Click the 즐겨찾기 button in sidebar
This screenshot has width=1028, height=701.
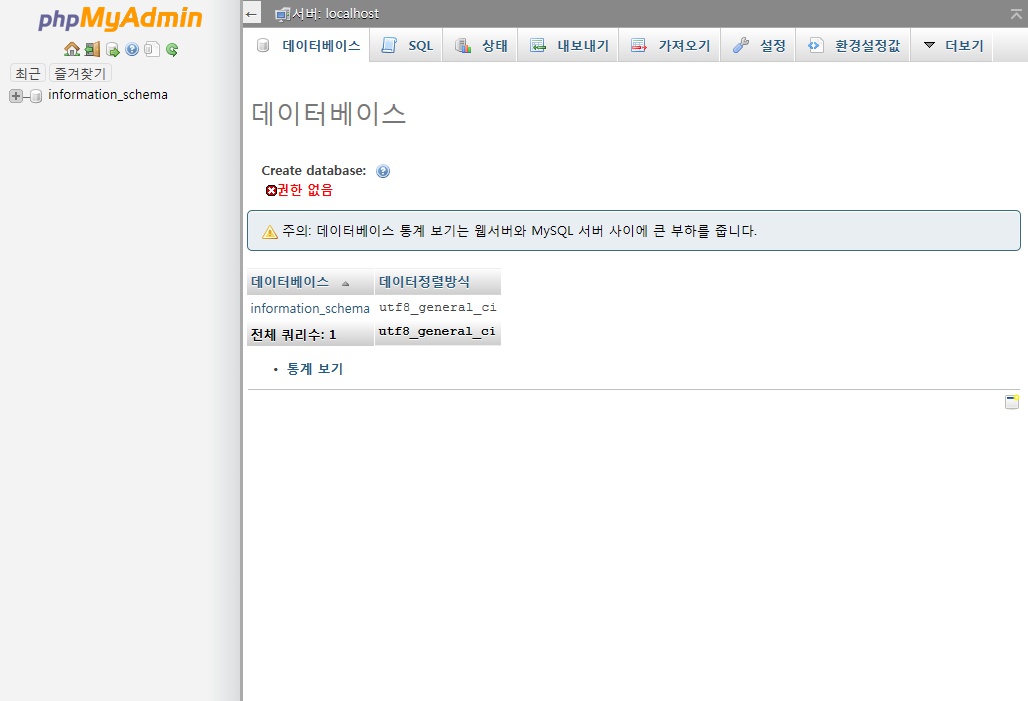point(81,73)
